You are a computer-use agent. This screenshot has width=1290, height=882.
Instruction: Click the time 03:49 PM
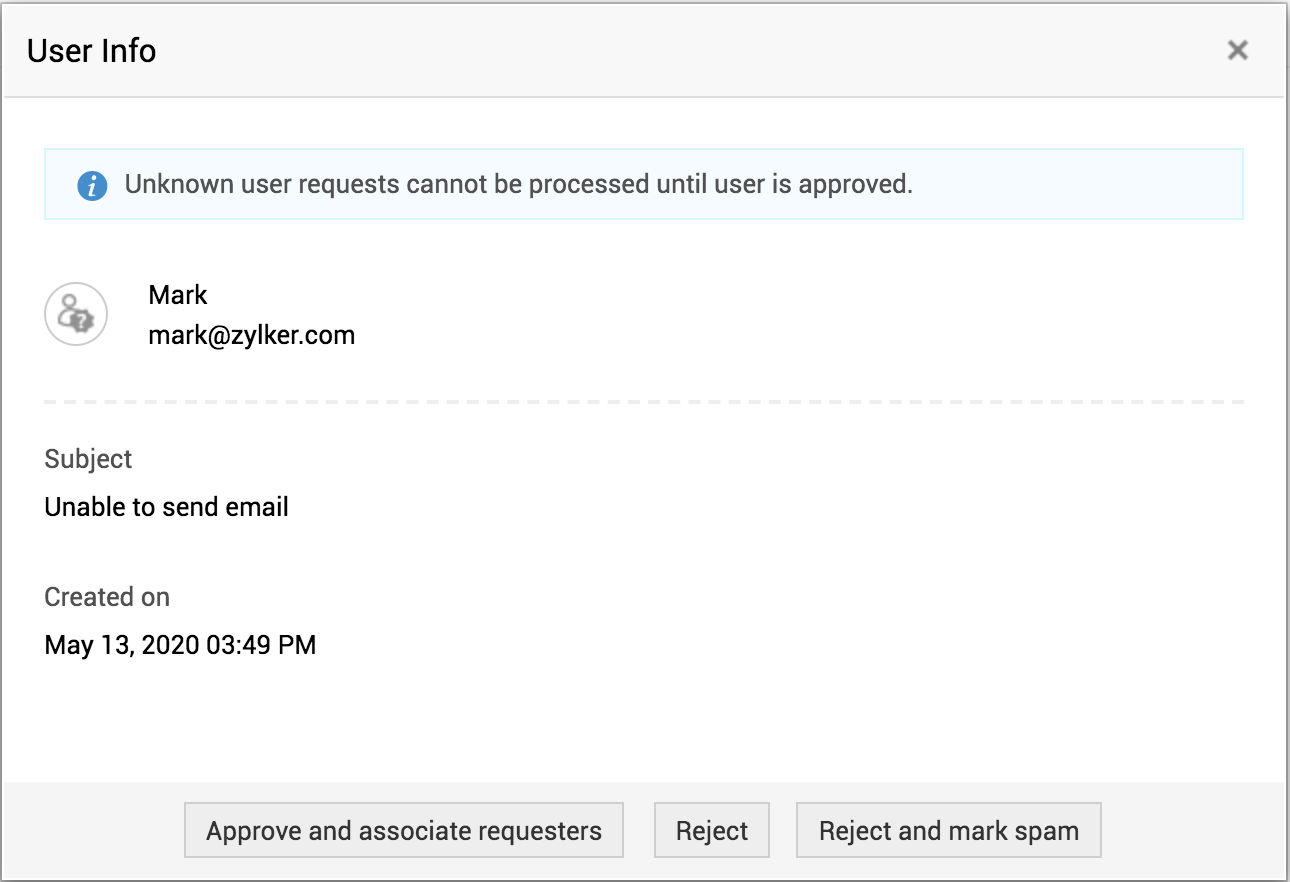[261, 645]
